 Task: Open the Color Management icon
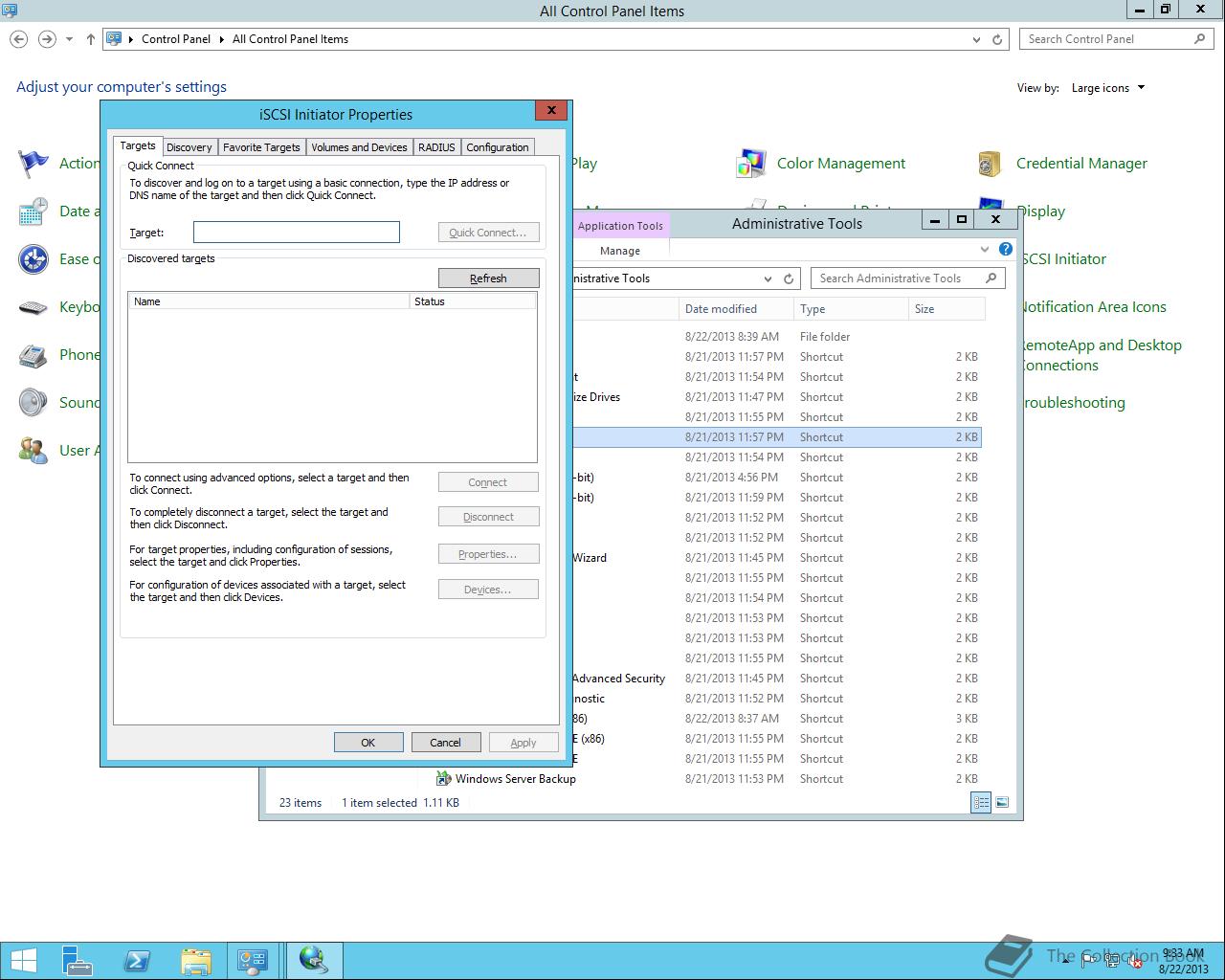[x=751, y=164]
